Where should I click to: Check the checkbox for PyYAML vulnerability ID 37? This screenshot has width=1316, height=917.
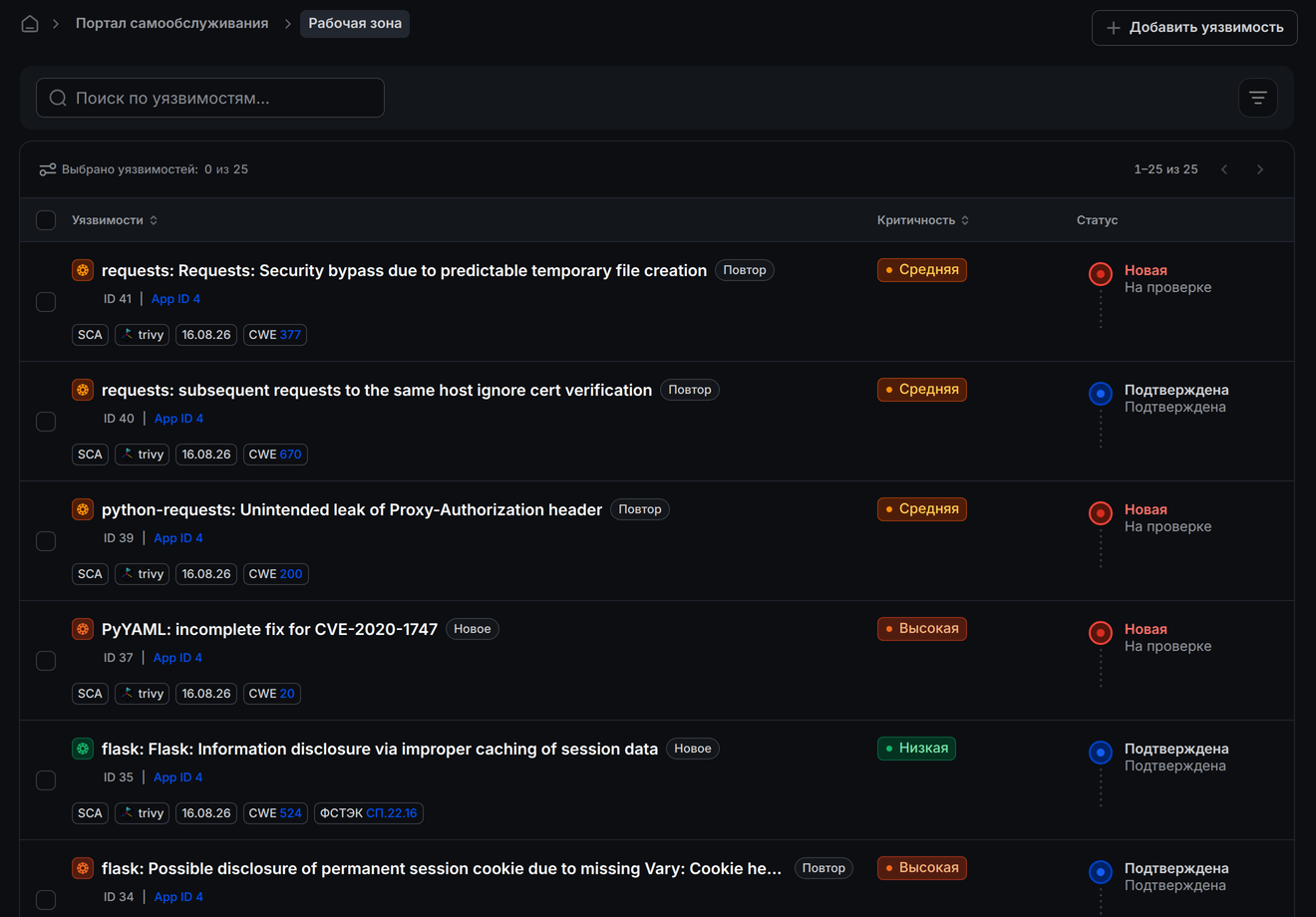[46, 661]
